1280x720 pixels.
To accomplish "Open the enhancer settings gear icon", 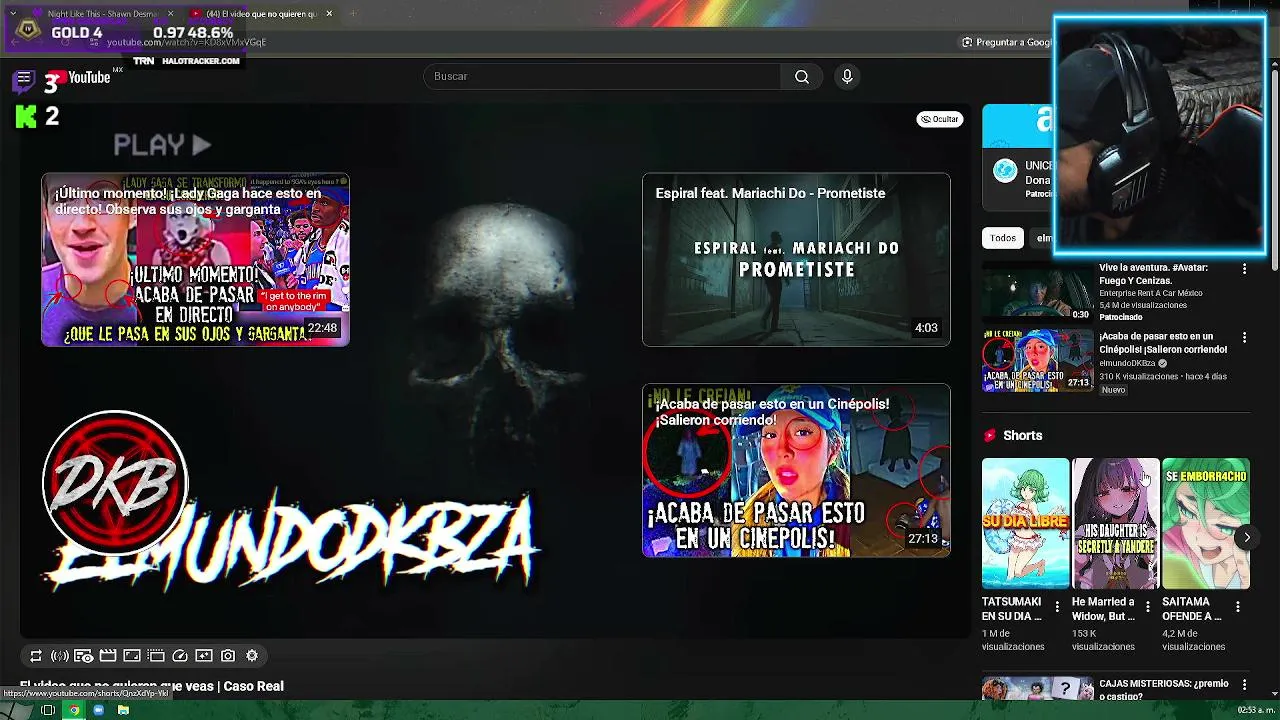I will click(x=252, y=656).
